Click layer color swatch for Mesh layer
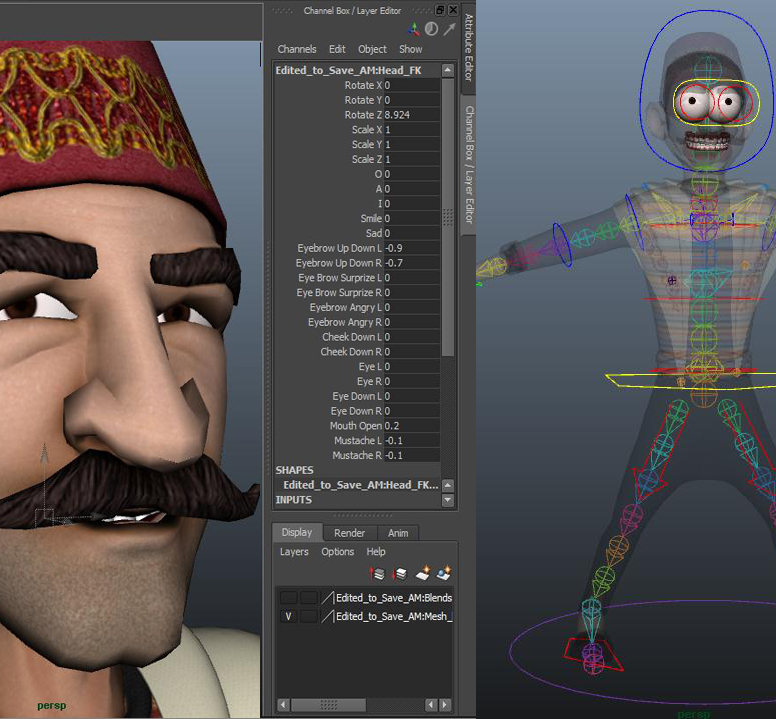The height and width of the screenshot is (719, 776). (x=327, y=617)
